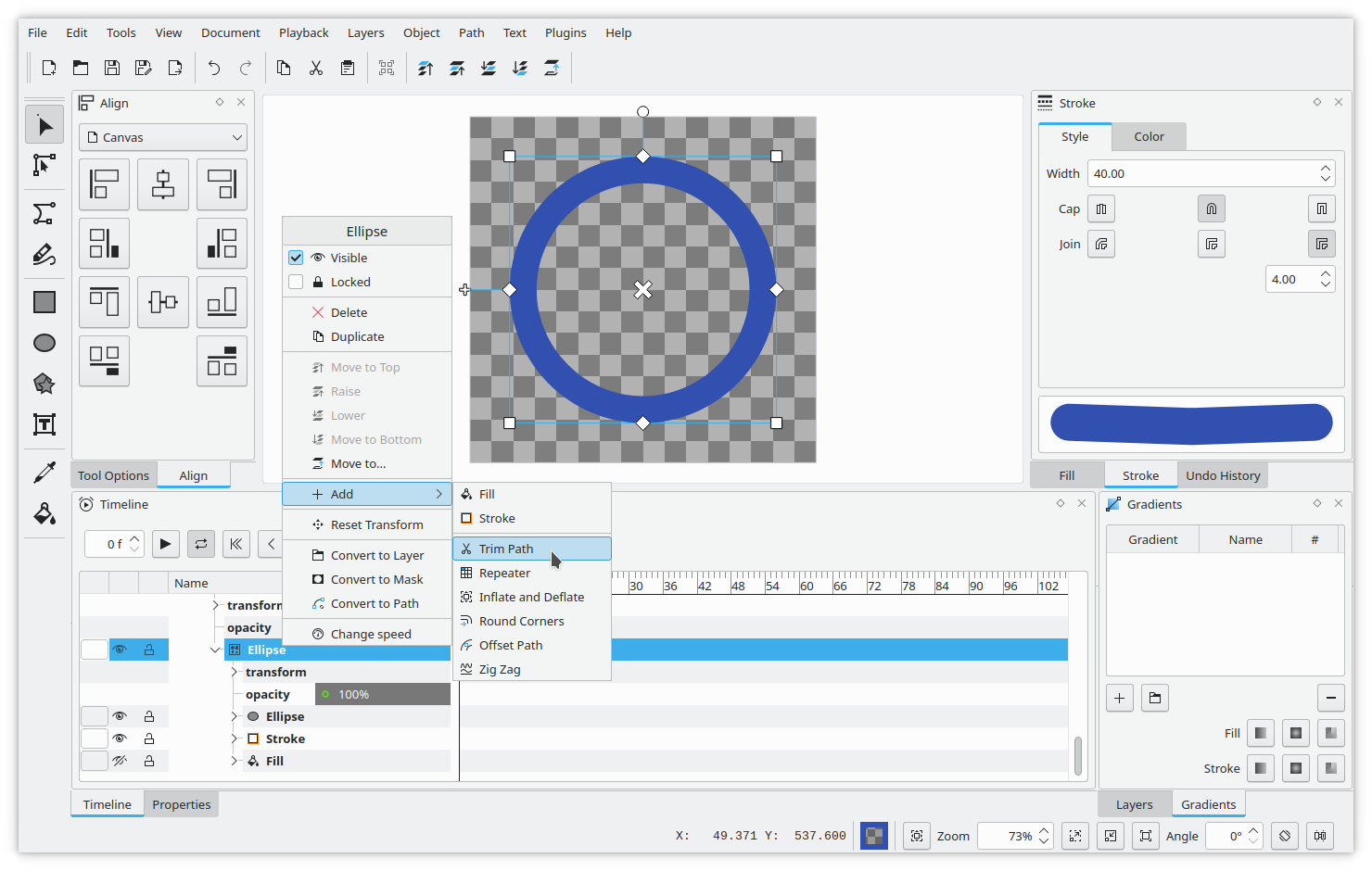Expand the transform row under Ellipse group
This screenshot has height=871, width=1372.
[x=235, y=672]
